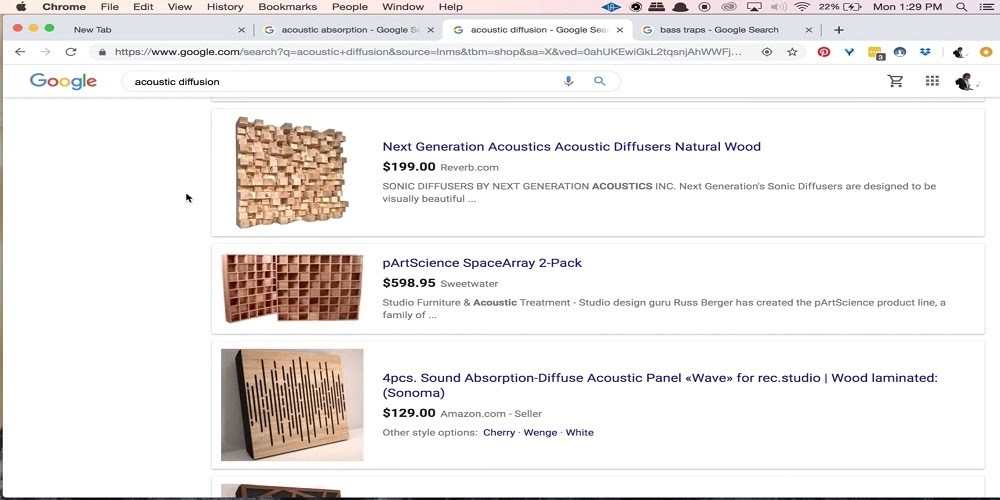Open Next Generation Acoustics Diffusers Natural Wood listing
Image resolution: width=1000 pixels, height=500 pixels.
click(x=571, y=147)
